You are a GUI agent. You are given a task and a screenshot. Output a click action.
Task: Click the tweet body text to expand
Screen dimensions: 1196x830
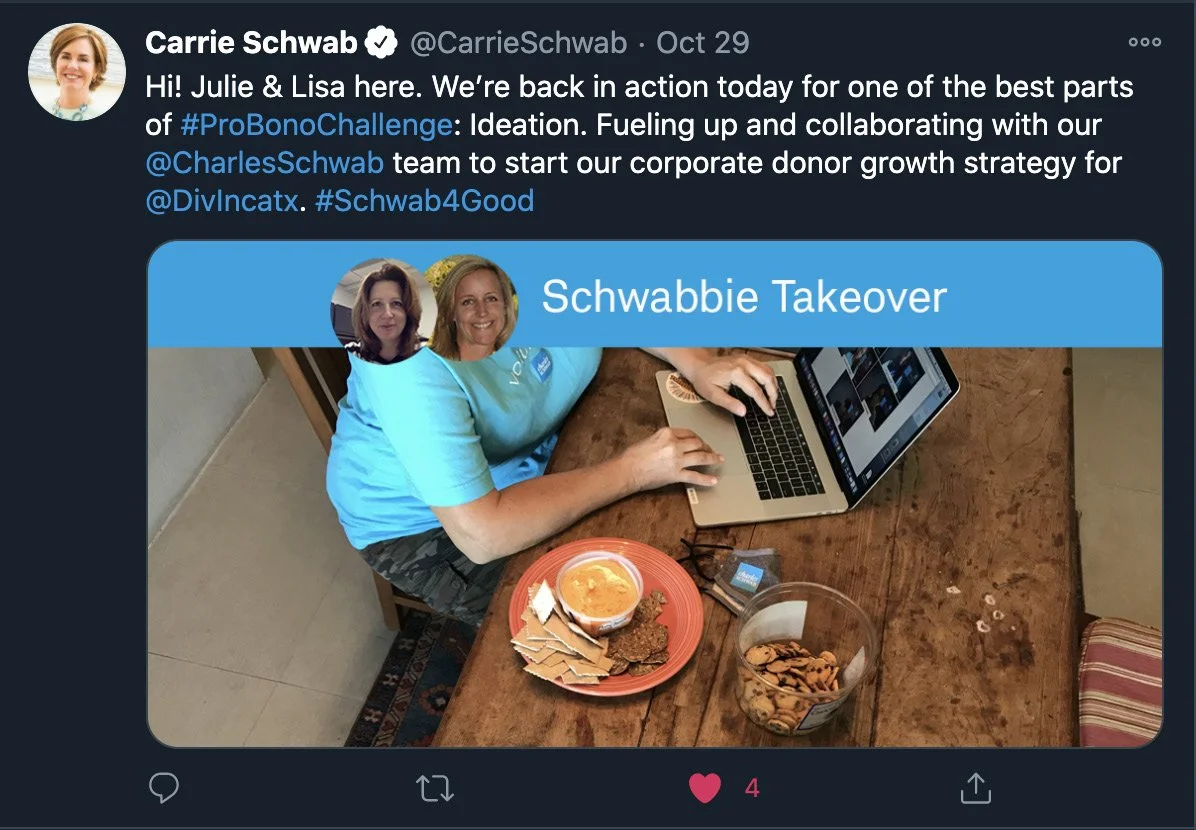click(x=639, y=143)
